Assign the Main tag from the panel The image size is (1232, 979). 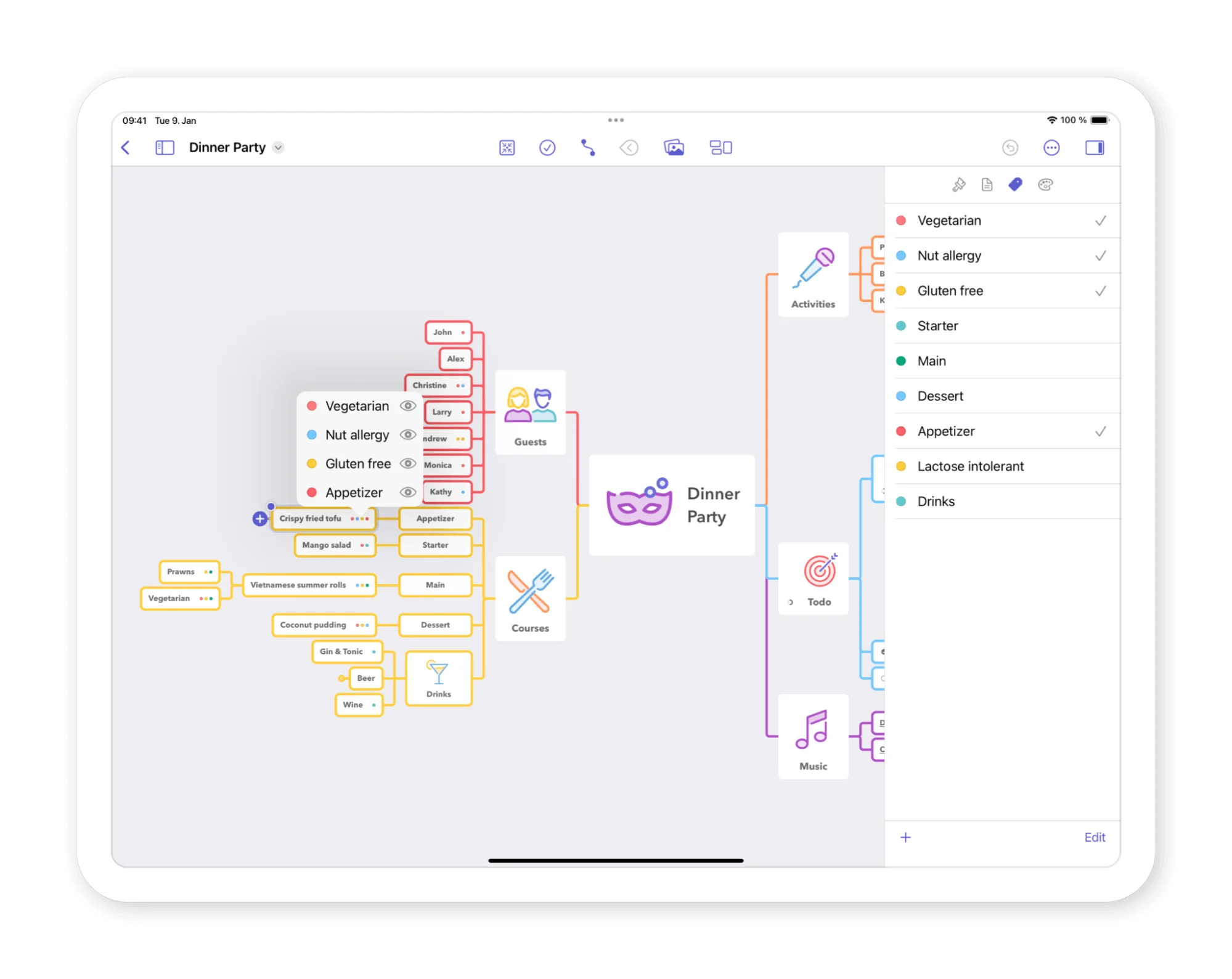coord(1002,361)
